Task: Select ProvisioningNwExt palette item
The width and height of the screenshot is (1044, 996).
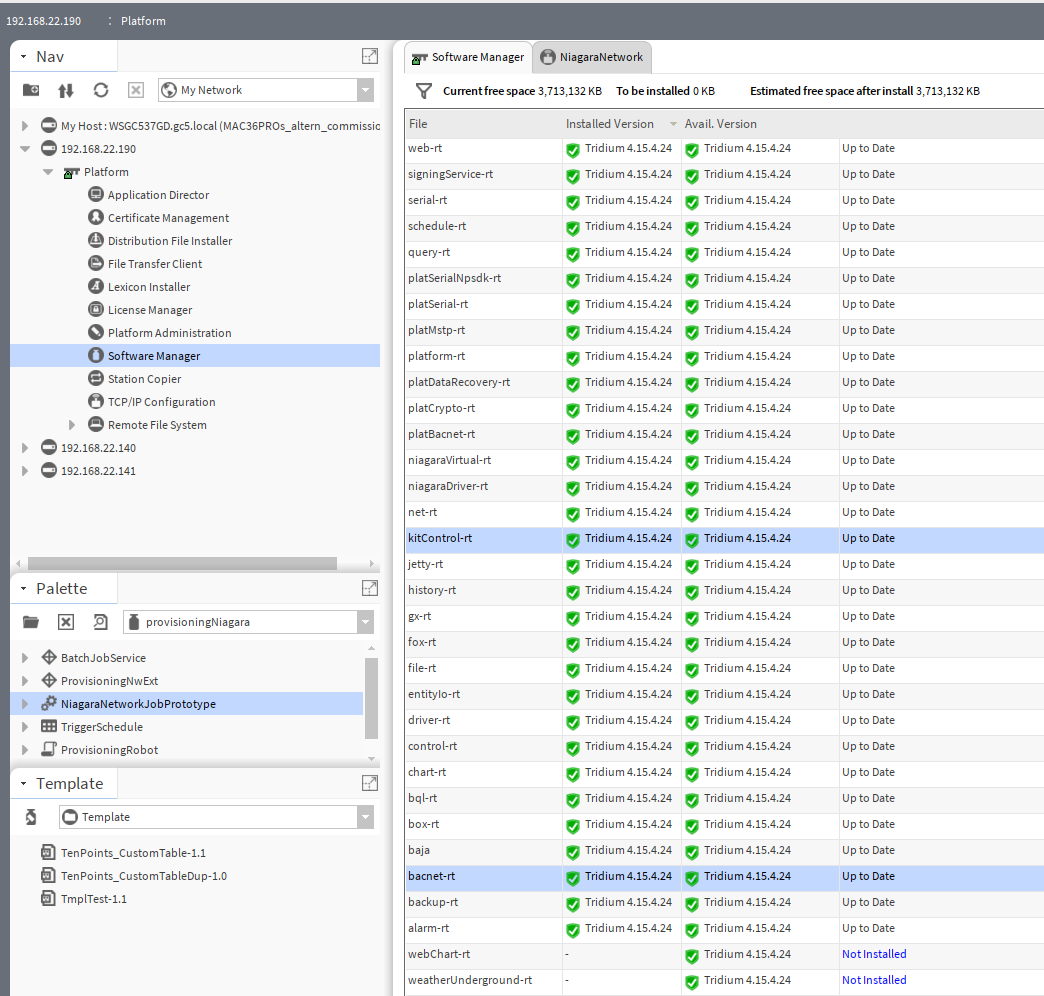Action: (x=109, y=681)
